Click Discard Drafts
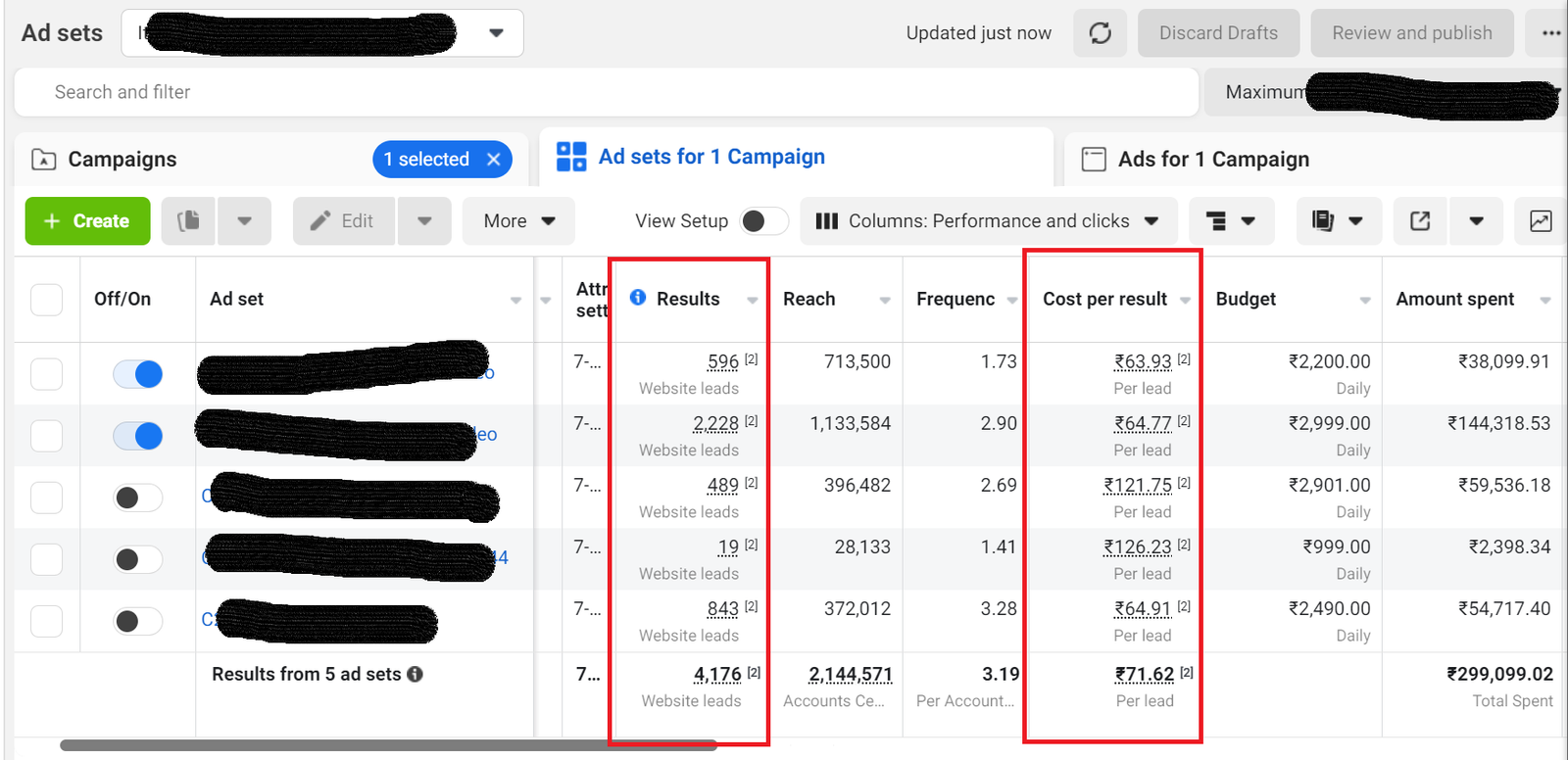The image size is (1568, 760). point(1218,33)
